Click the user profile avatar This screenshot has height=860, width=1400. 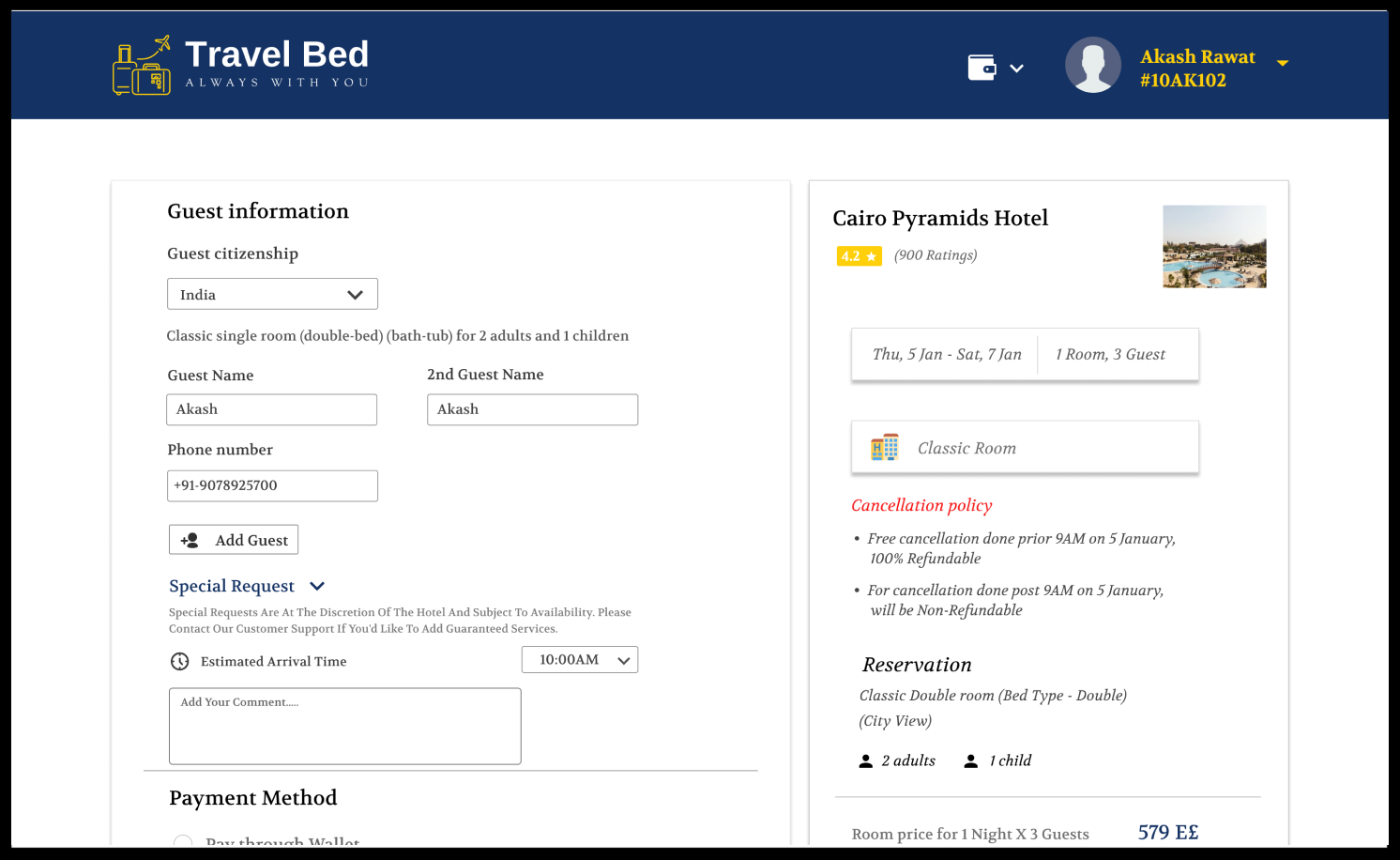coord(1092,66)
